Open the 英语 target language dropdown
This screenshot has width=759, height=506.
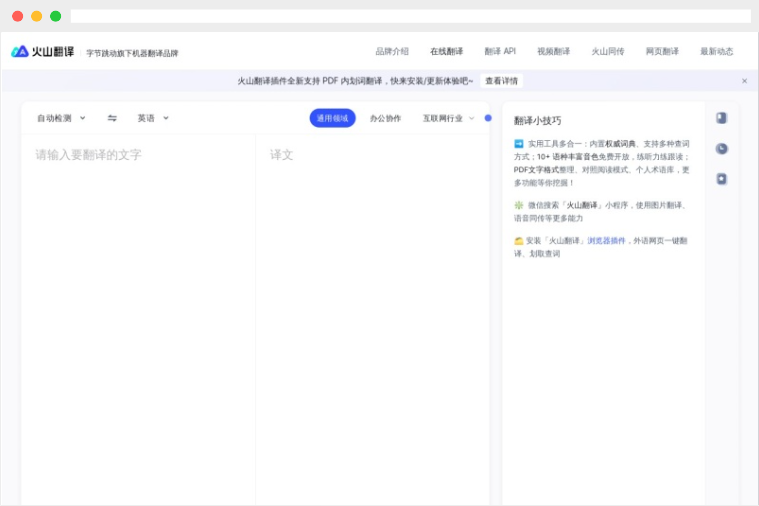point(153,118)
